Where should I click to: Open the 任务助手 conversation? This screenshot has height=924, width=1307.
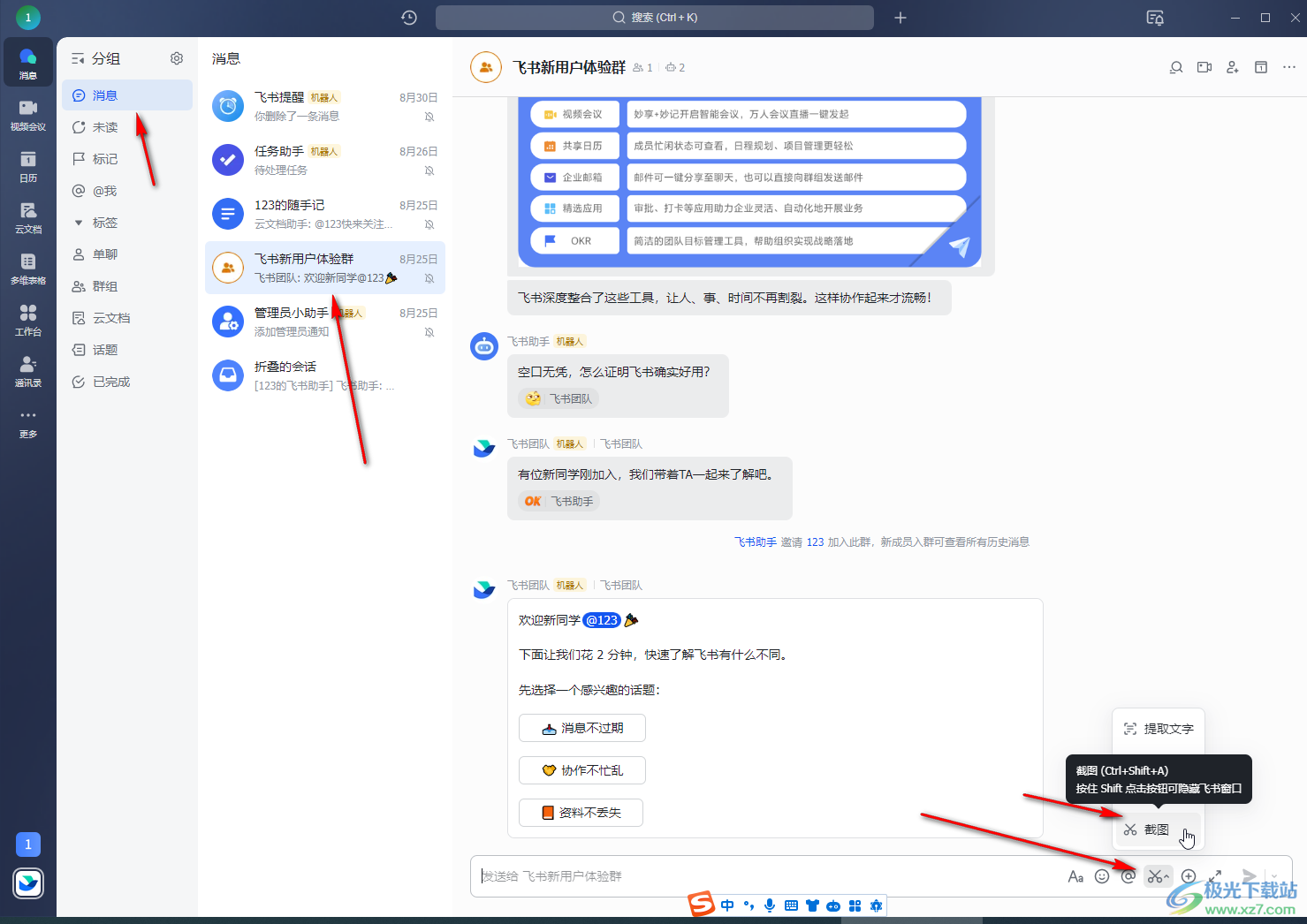coord(325,161)
